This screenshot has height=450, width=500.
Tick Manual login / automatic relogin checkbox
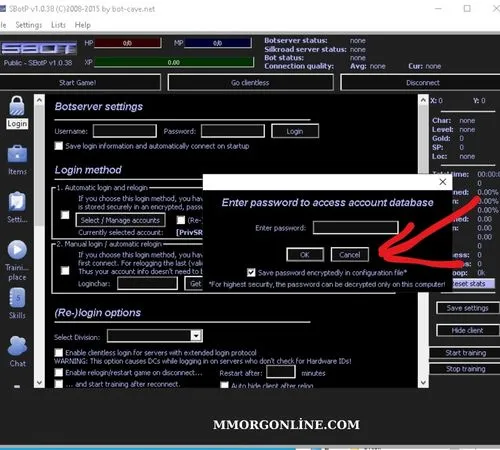coord(65,270)
